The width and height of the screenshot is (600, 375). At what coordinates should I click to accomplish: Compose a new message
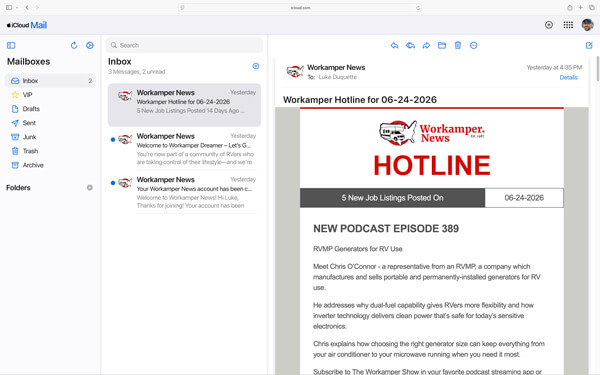(x=589, y=45)
